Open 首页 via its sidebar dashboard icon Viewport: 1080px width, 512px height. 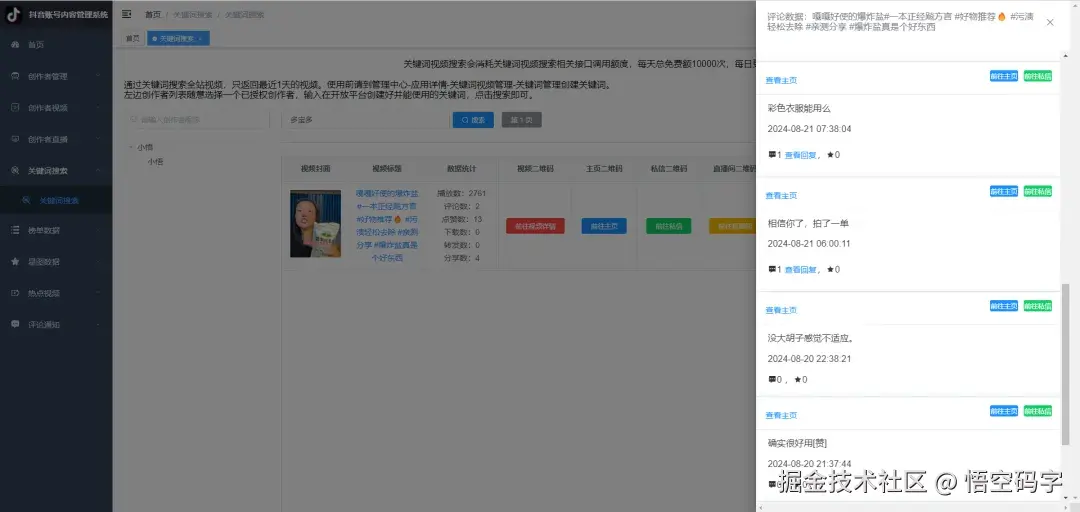pos(15,45)
